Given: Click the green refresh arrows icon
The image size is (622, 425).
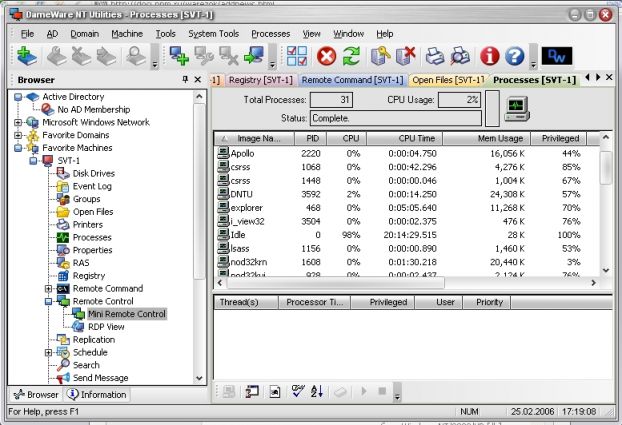Looking at the screenshot, I should 352,56.
